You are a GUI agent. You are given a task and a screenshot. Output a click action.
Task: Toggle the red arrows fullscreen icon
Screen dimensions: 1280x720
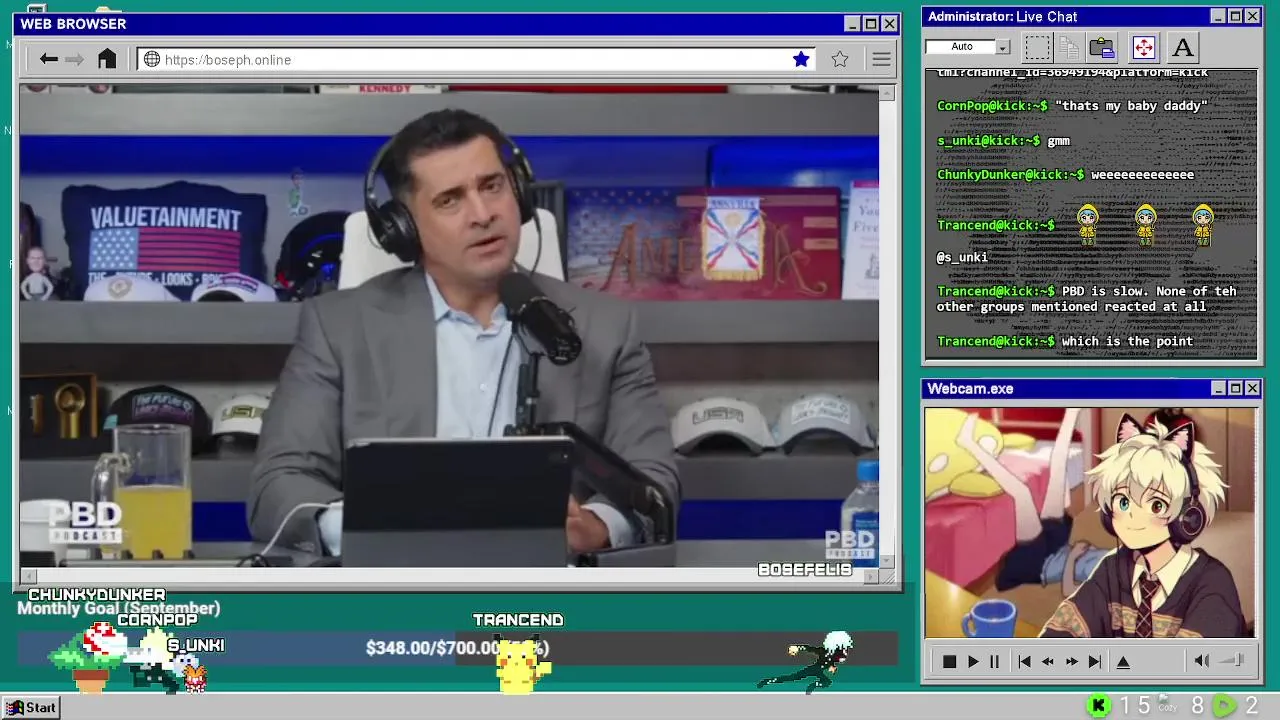coord(1143,47)
